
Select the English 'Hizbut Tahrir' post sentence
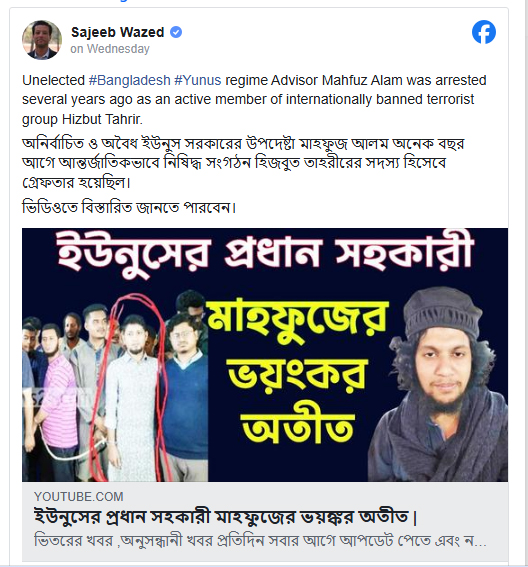click(x=254, y=99)
